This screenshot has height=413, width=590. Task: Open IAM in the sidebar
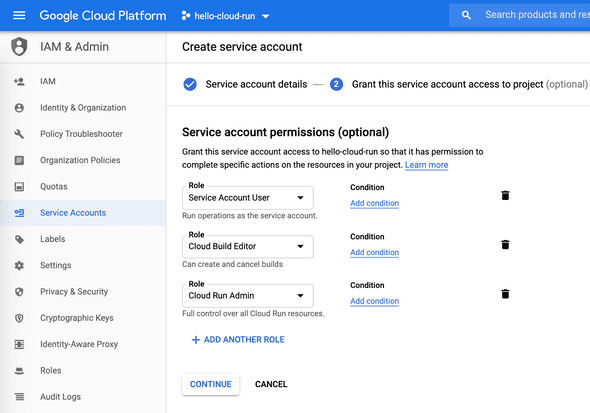(83, 81)
